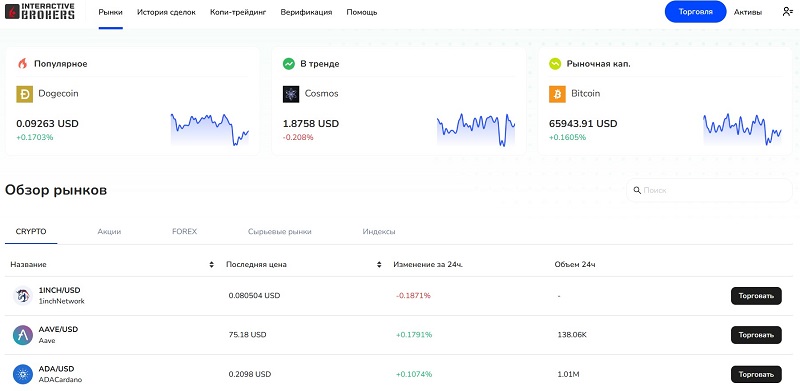
Task: Click Торговать button for AAVE/USD
Action: coord(756,335)
